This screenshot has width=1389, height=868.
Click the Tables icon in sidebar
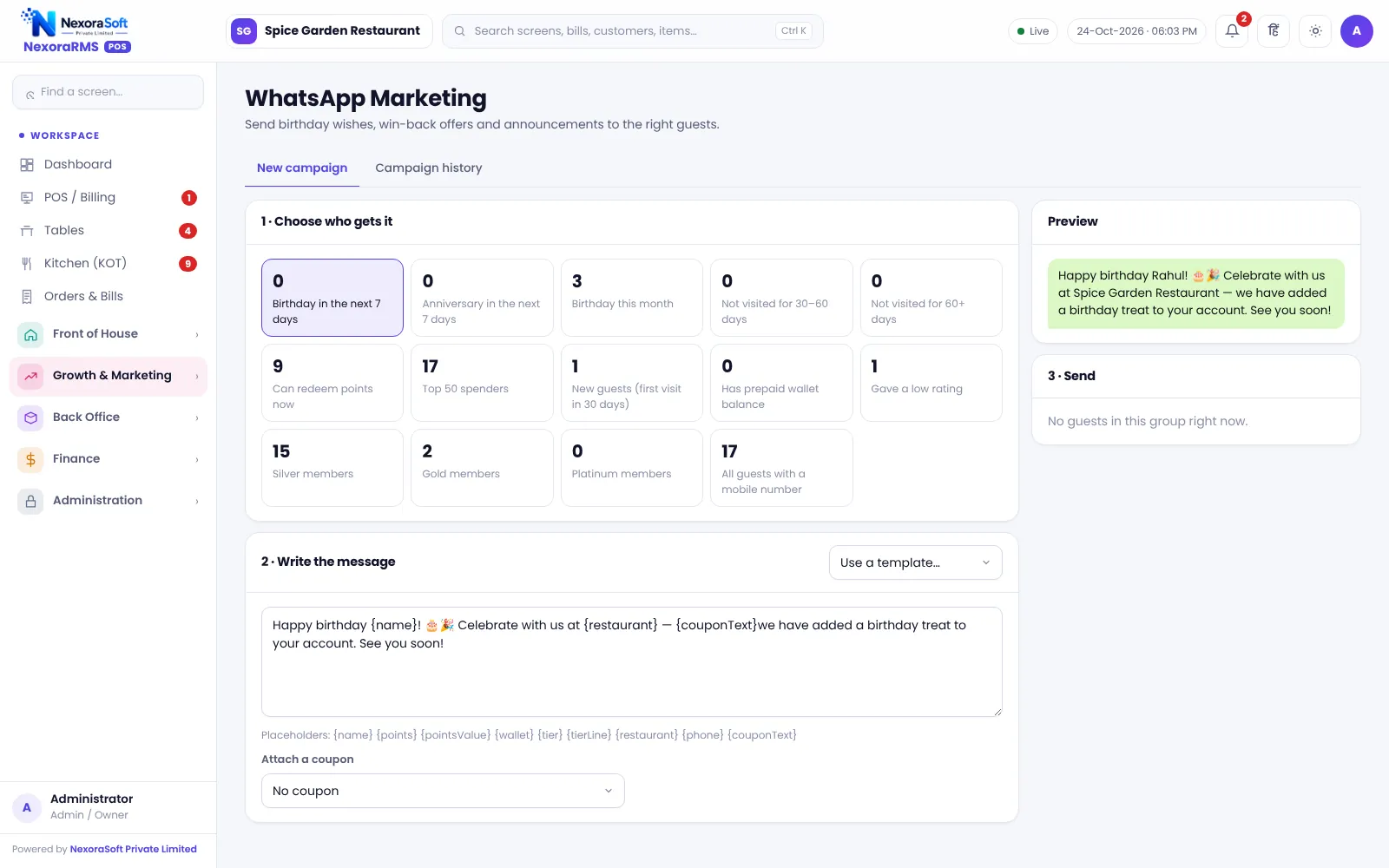click(27, 231)
